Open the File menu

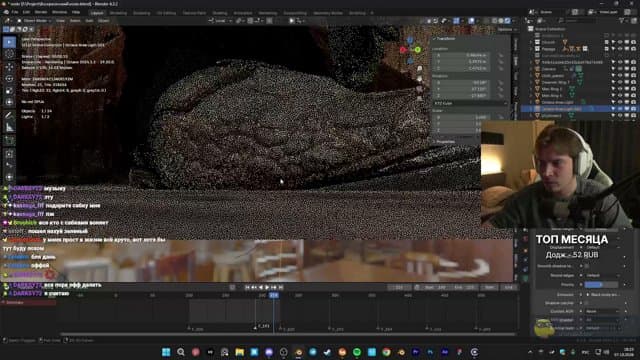pos(15,12)
